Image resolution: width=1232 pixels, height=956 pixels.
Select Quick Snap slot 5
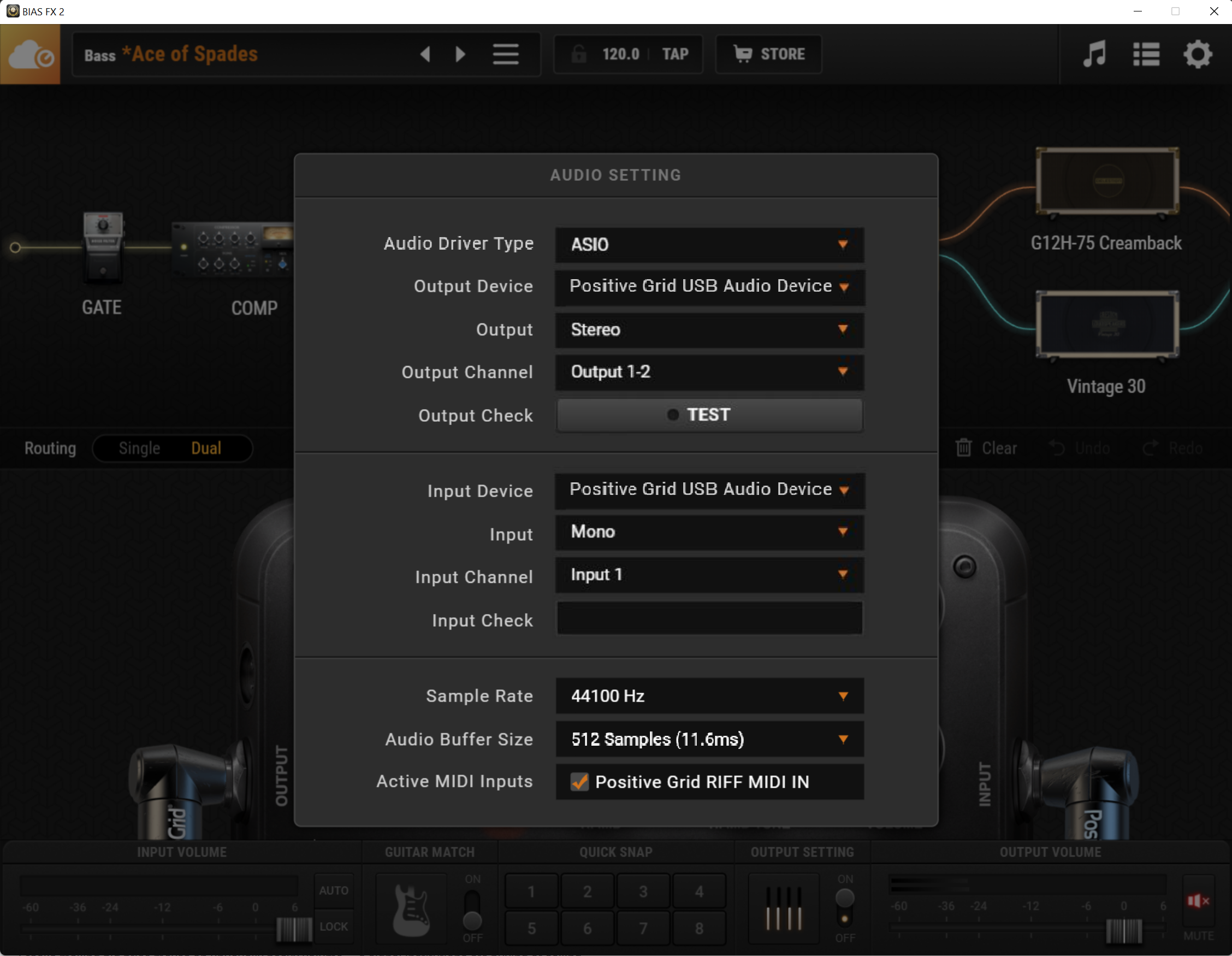(x=531, y=928)
